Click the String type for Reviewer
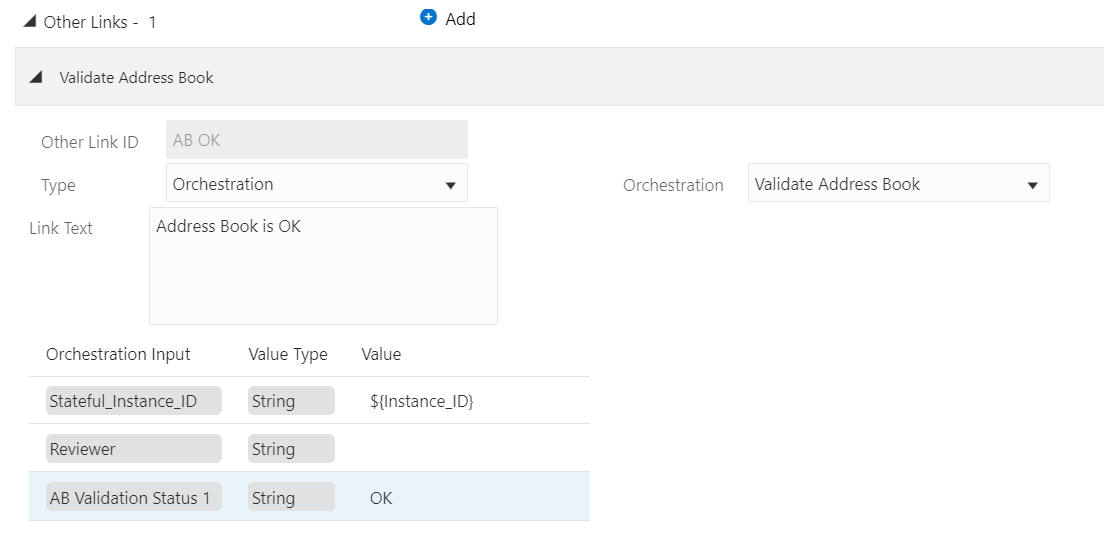 tap(291, 449)
